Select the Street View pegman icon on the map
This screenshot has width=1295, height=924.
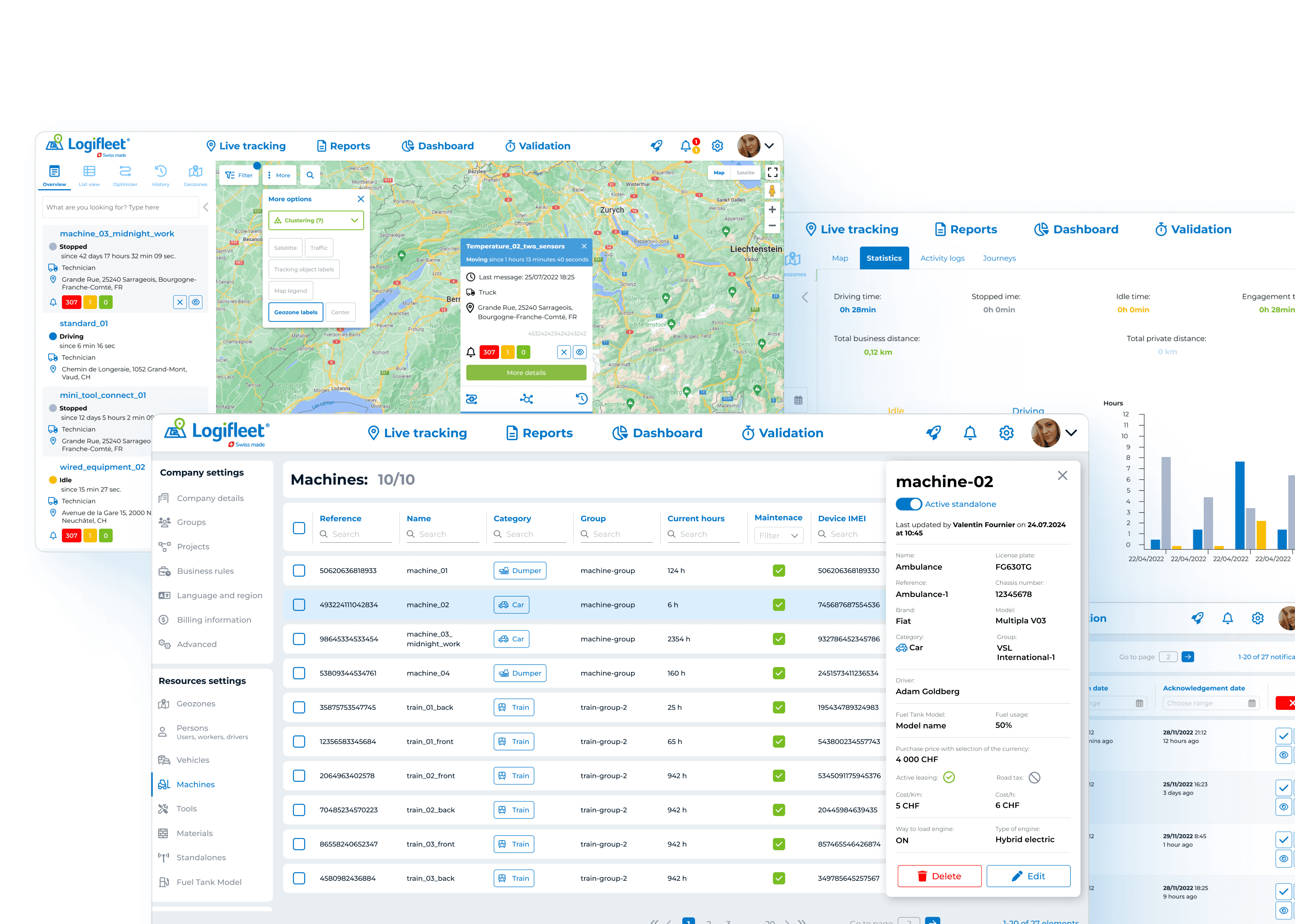[x=772, y=191]
